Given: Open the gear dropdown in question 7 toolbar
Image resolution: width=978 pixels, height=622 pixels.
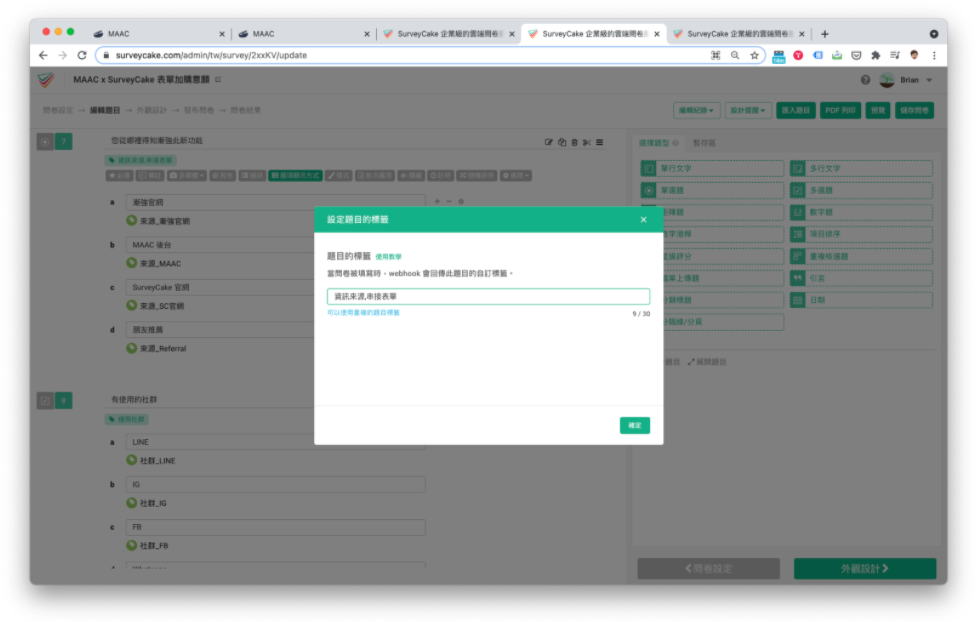Looking at the screenshot, I should pos(516,176).
